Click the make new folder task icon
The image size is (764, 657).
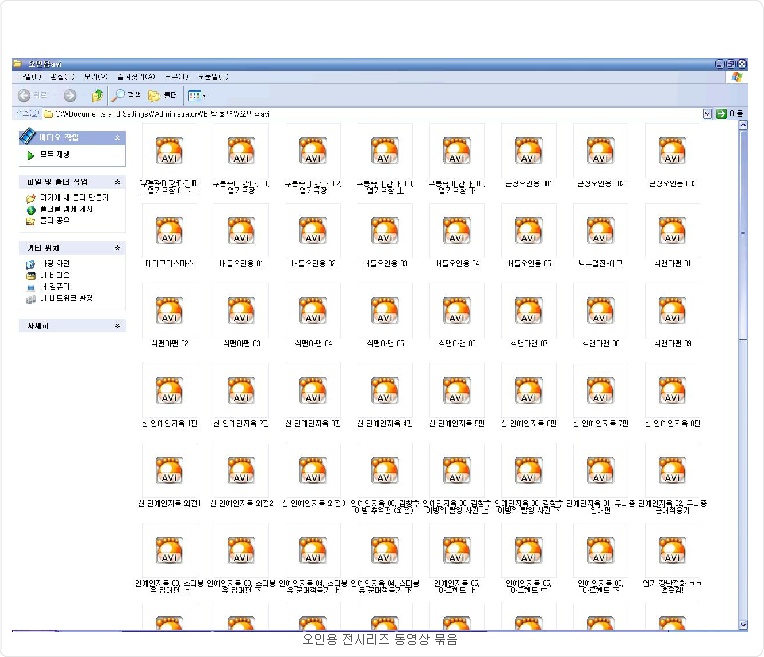click(x=31, y=198)
